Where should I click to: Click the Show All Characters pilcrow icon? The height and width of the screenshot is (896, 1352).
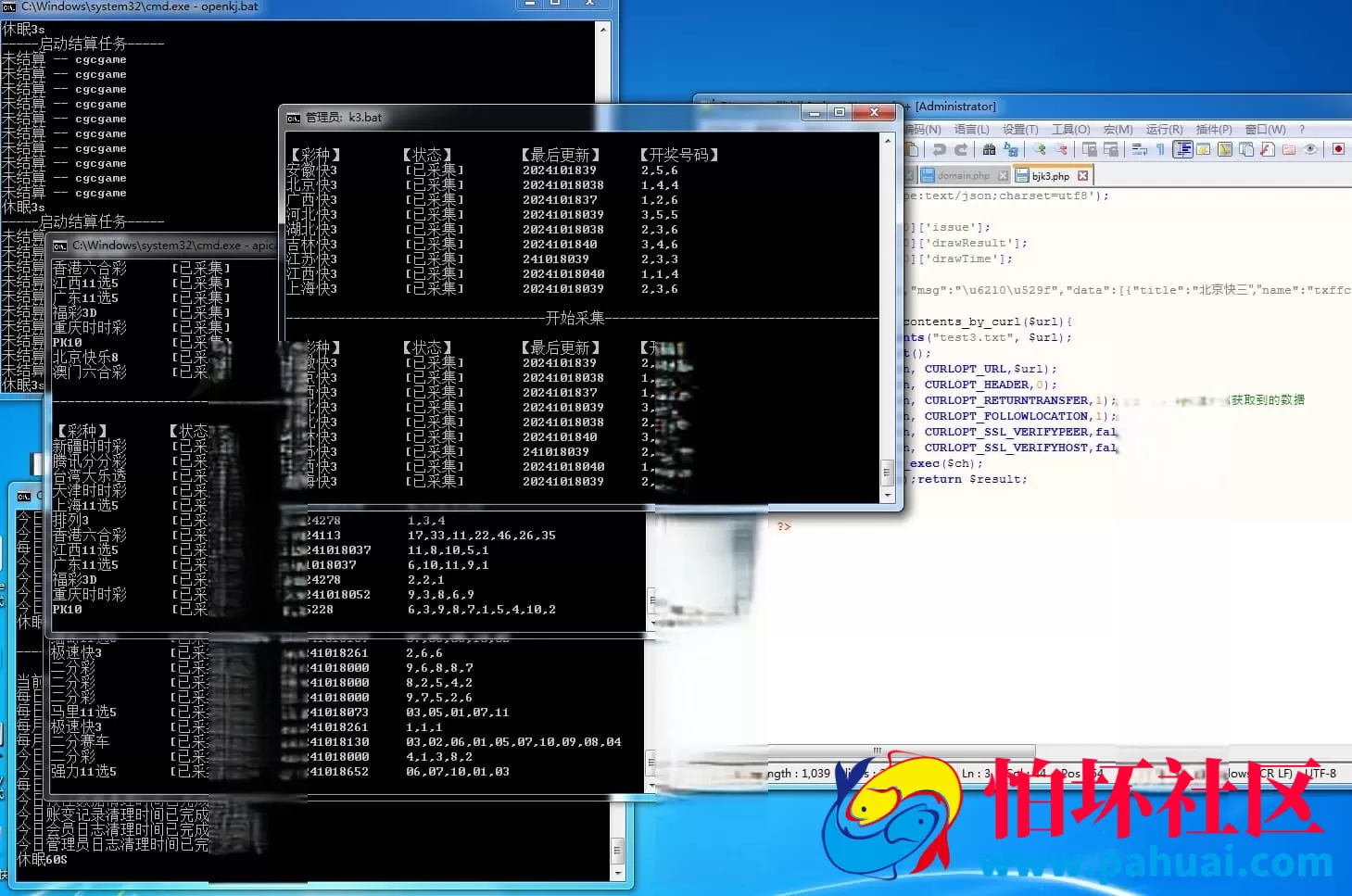[x=1160, y=149]
